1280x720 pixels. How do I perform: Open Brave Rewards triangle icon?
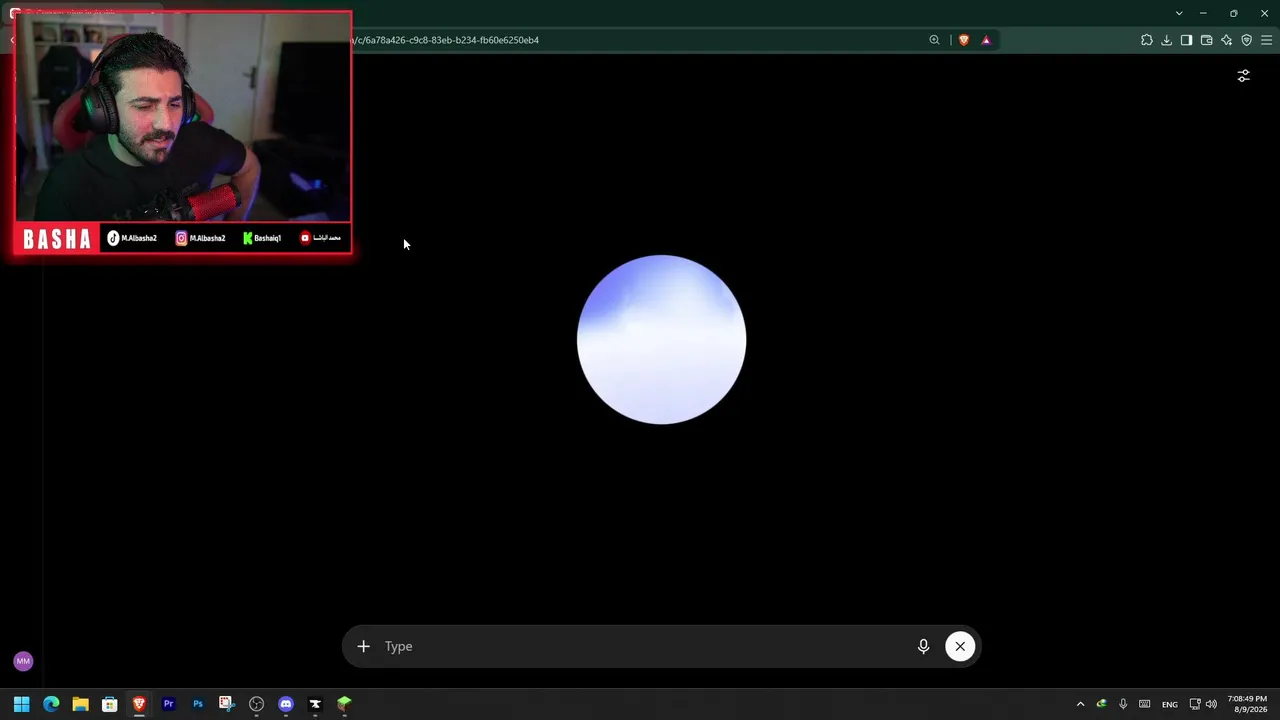pos(986,40)
